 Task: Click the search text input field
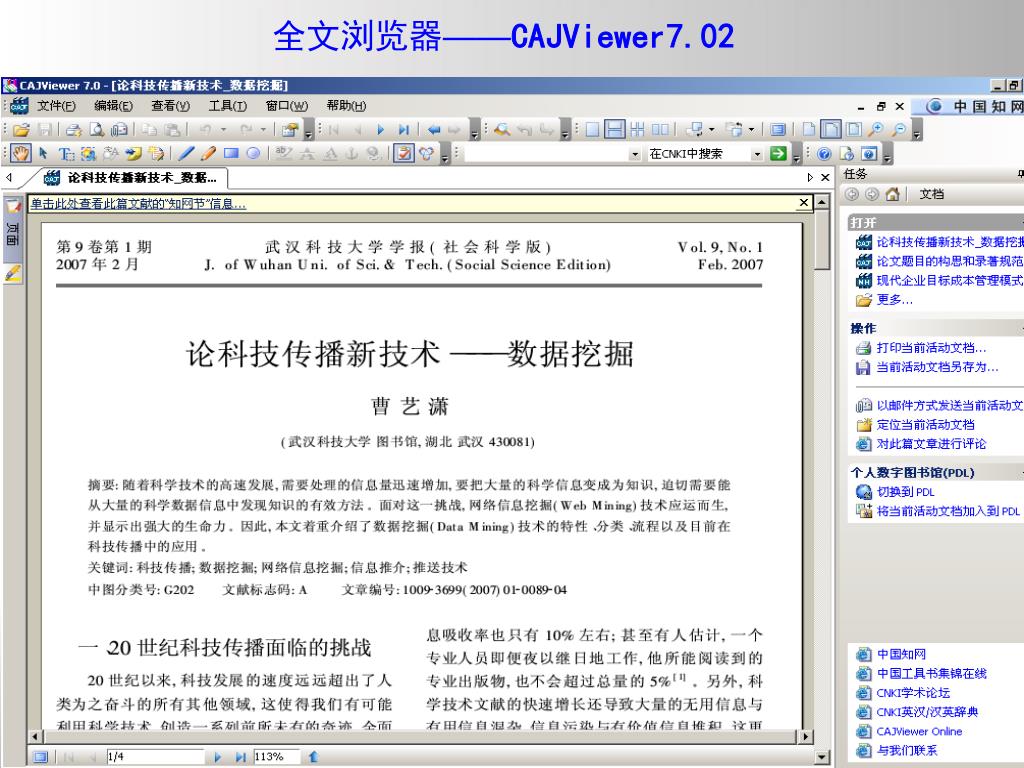coord(546,154)
